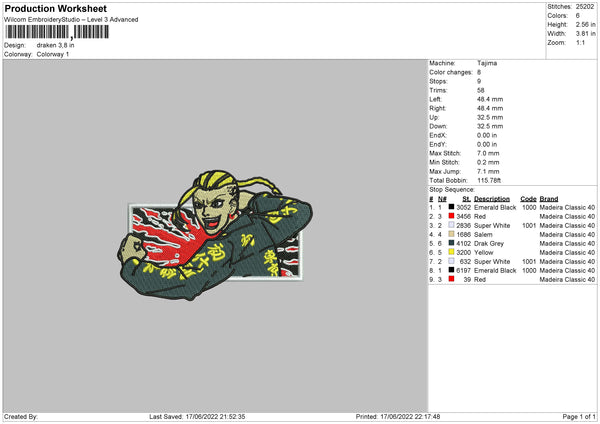600x424 pixels.
Task: Click Madeira Classic 40 in Yellow row
Action: pyautogui.click(x=567, y=252)
